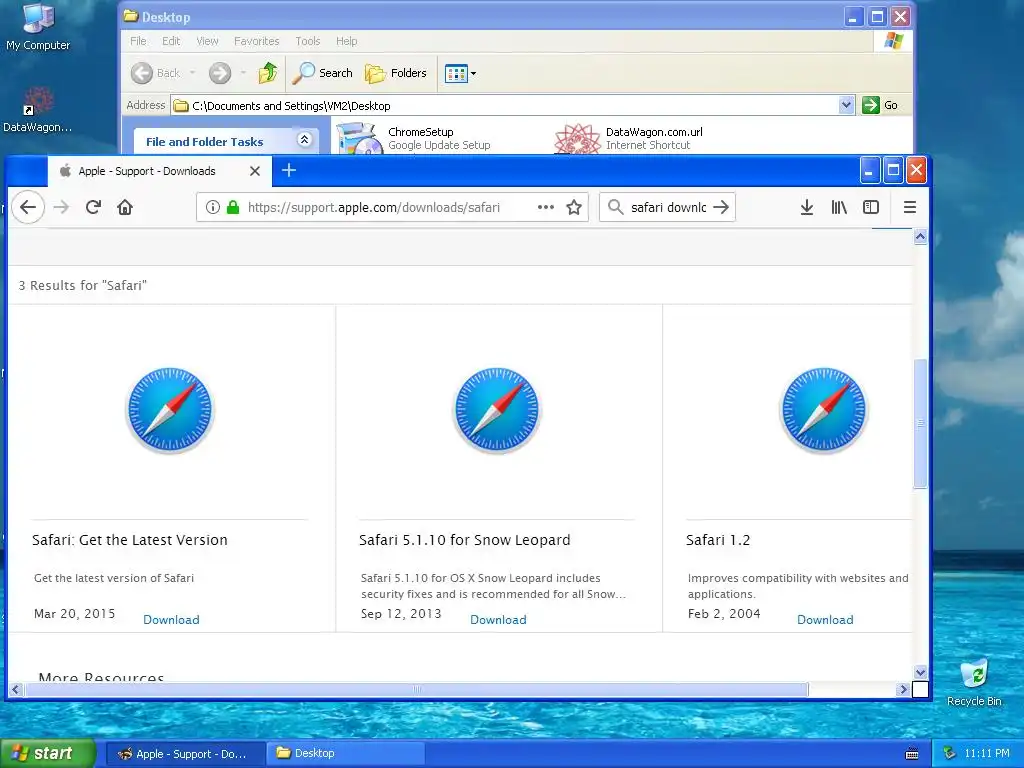Reload the Apple support page

(93, 207)
